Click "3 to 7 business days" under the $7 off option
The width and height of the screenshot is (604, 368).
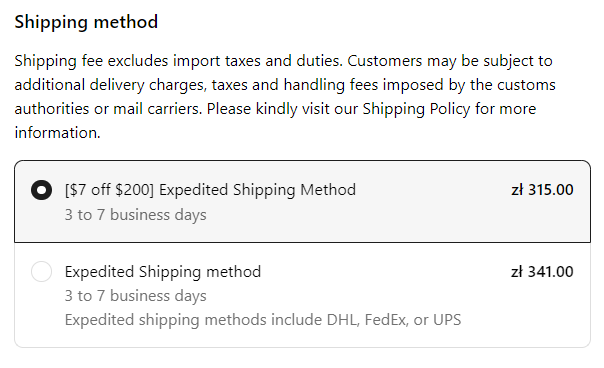[136, 215]
